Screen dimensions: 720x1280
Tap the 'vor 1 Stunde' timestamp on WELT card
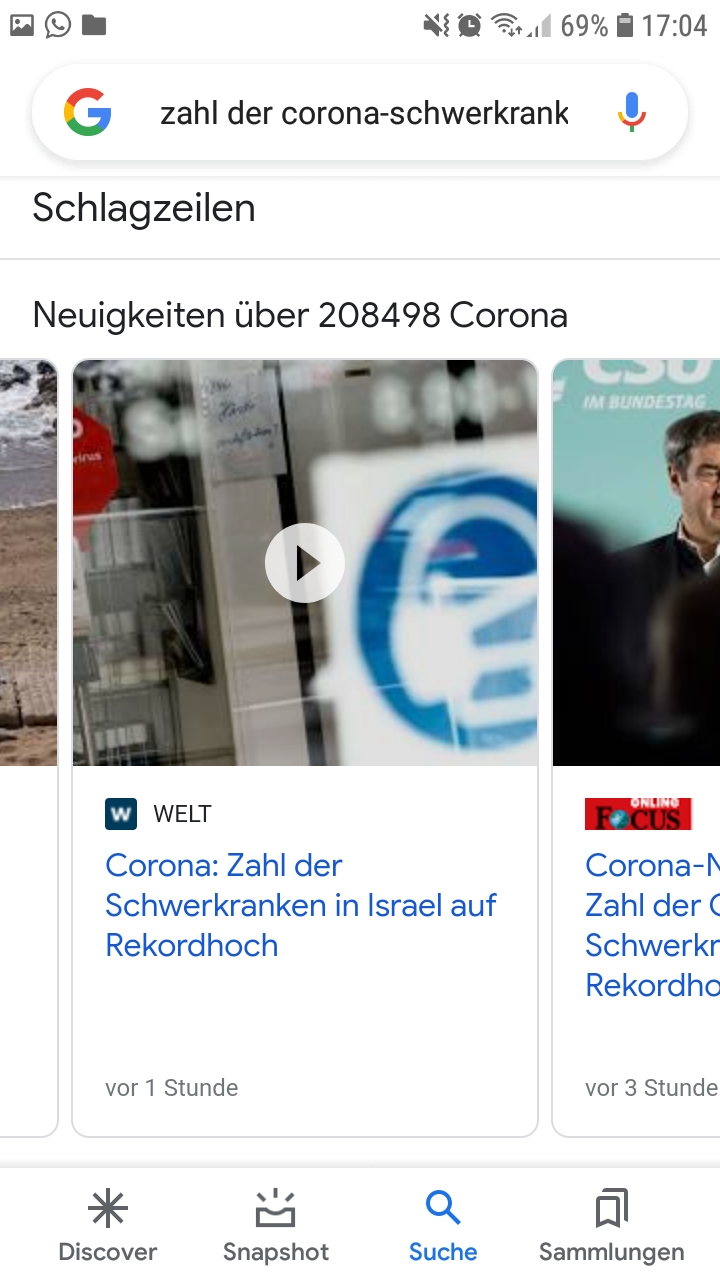point(172,1088)
